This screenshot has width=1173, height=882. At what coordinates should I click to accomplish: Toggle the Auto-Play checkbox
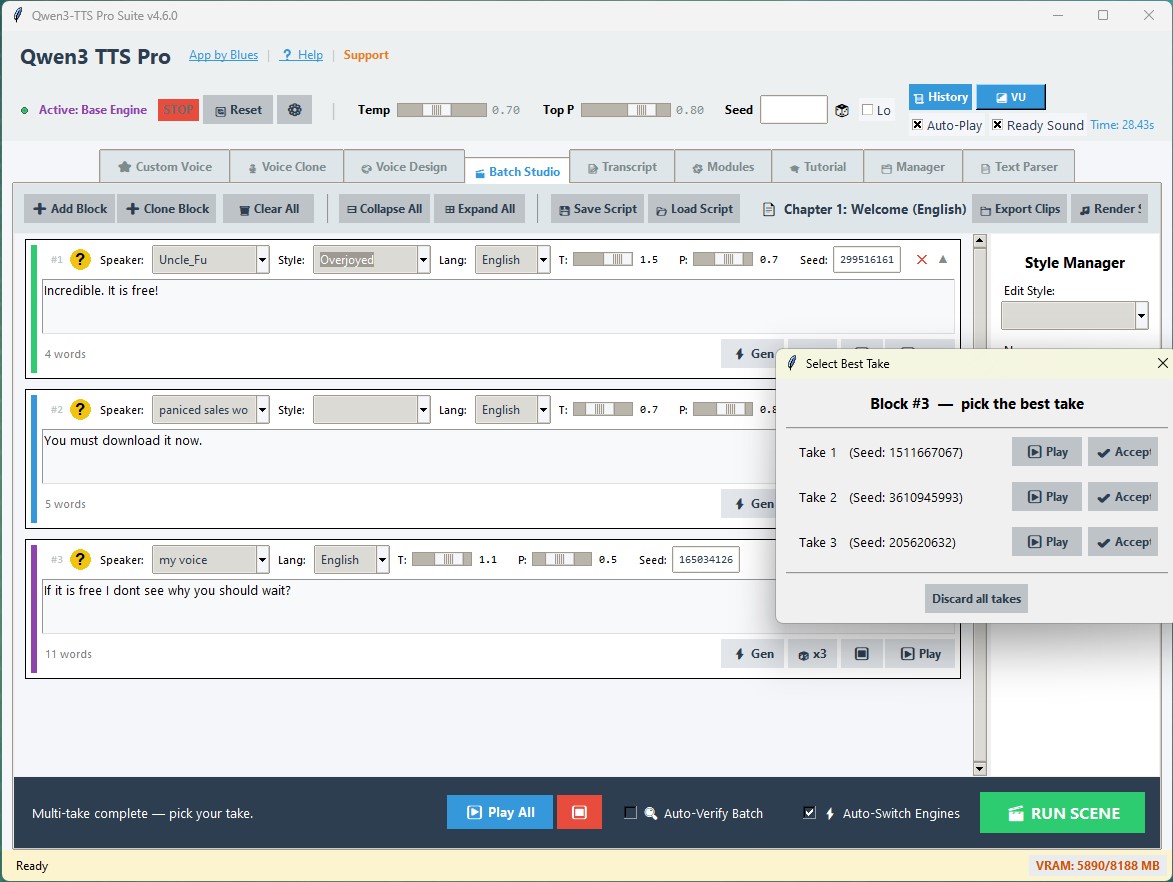[x=917, y=126]
